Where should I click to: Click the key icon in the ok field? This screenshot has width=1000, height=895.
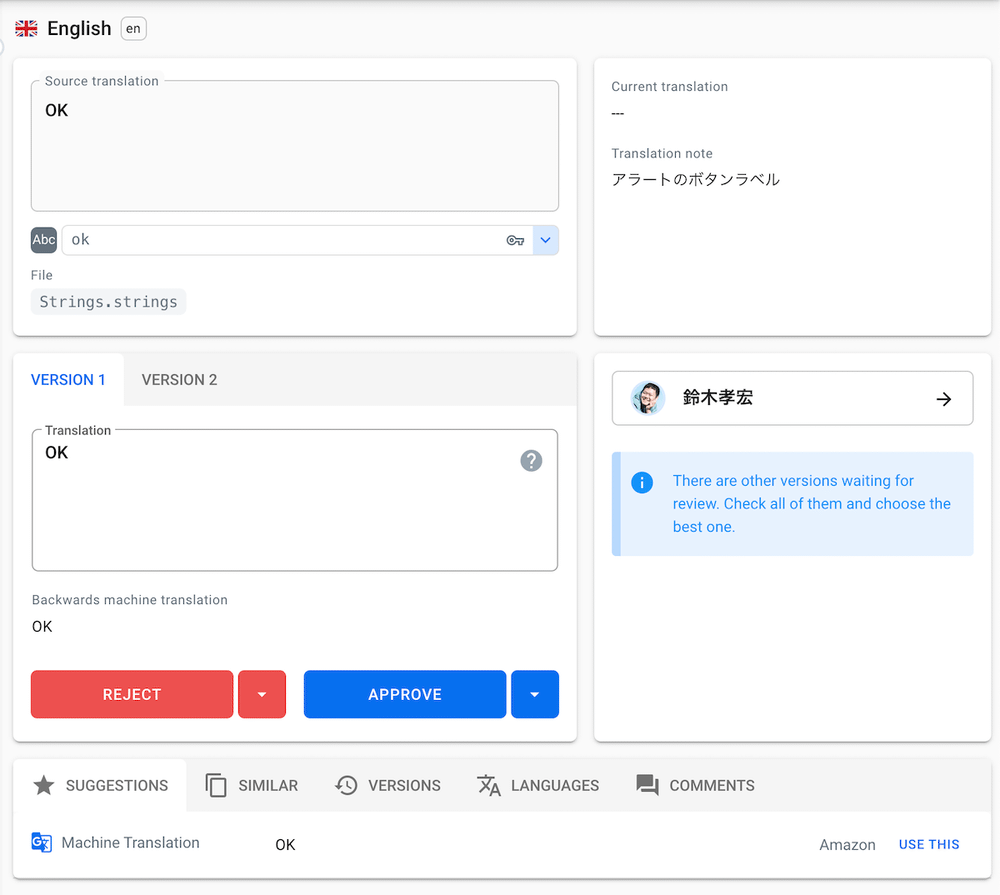coord(515,240)
